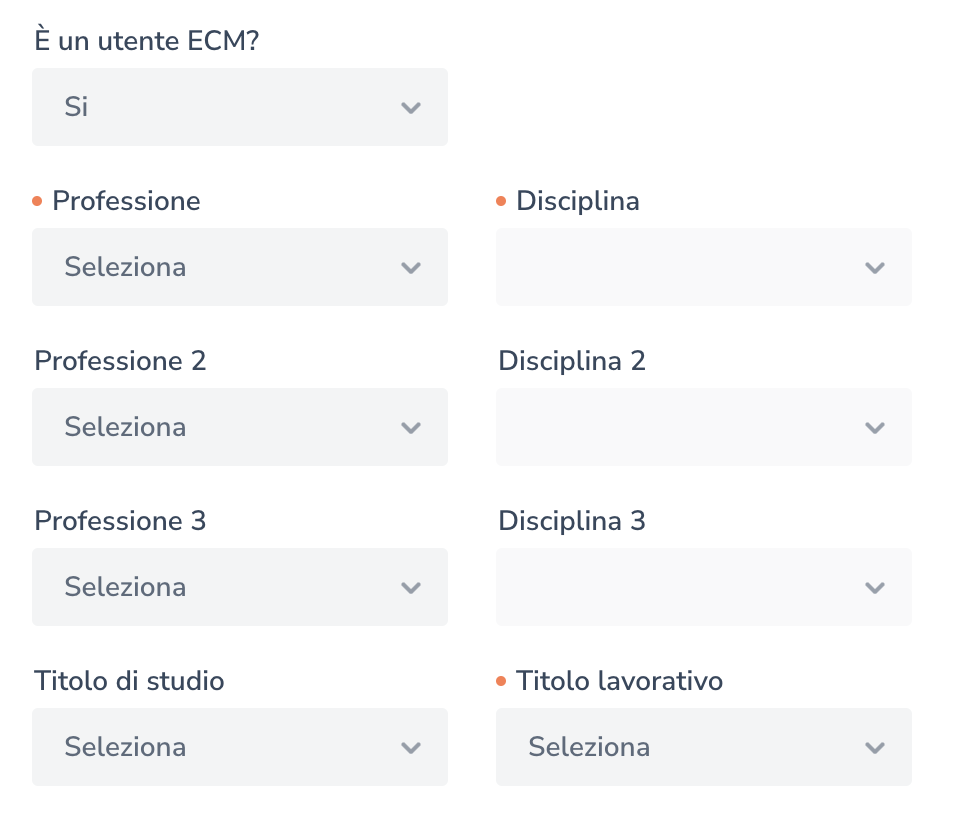Select the Professione 3 'Seleziona' combo box
Viewport: 954px width, 818px height.
[220, 587]
